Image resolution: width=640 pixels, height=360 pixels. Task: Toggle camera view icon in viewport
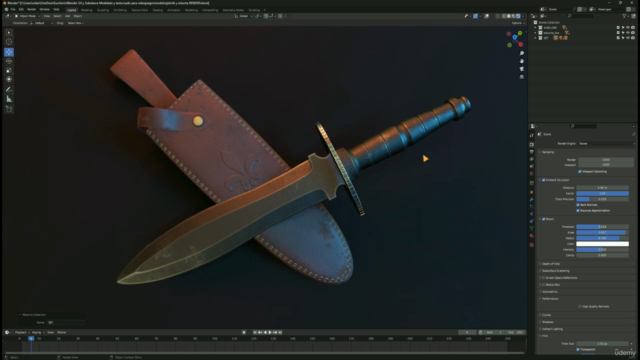522,69
